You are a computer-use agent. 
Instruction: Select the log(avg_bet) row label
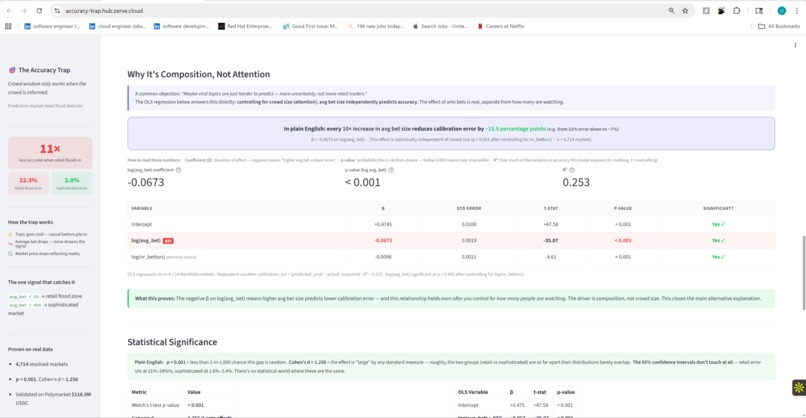(145, 241)
